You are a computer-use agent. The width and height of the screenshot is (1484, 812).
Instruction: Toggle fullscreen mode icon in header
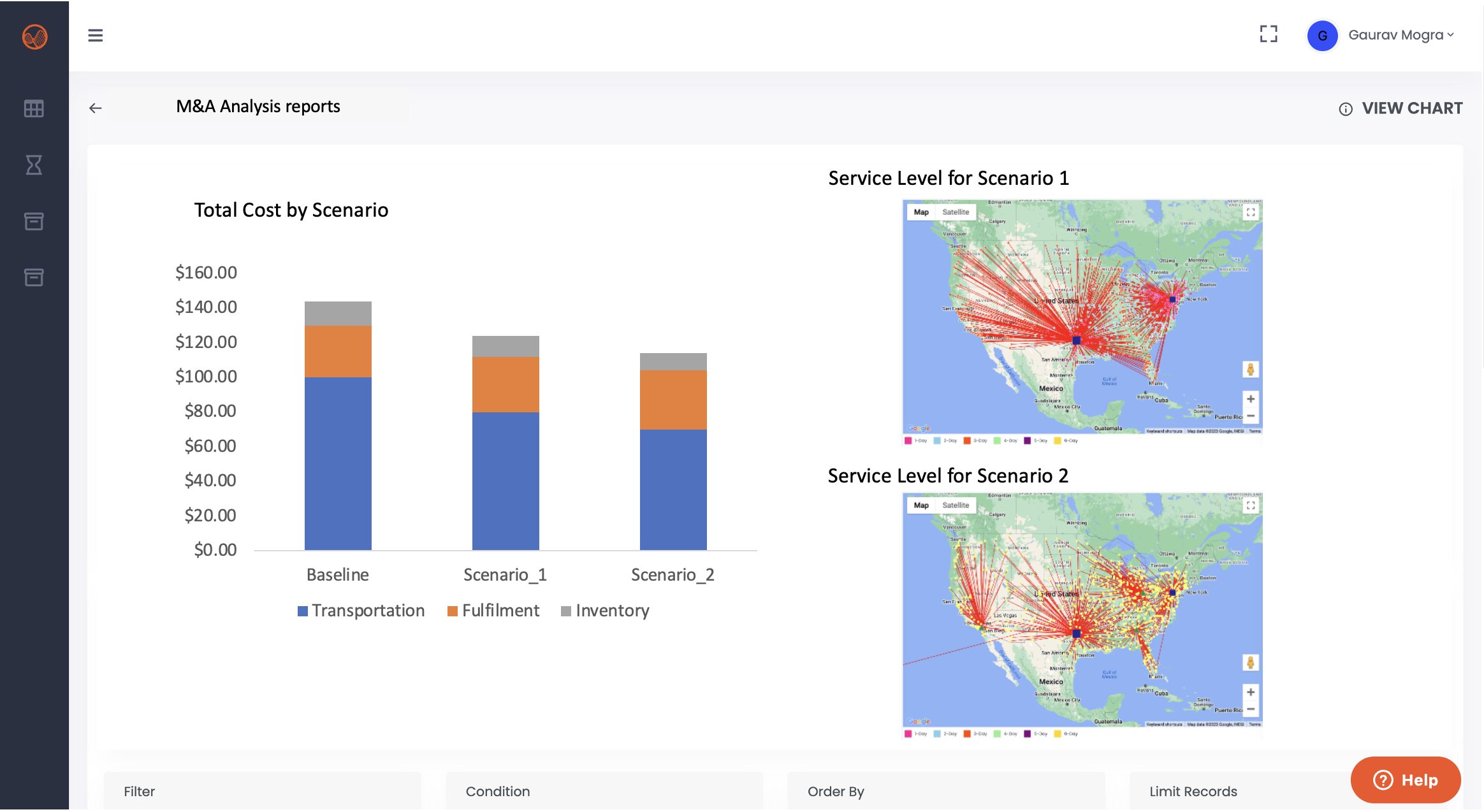click(1269, 34)
